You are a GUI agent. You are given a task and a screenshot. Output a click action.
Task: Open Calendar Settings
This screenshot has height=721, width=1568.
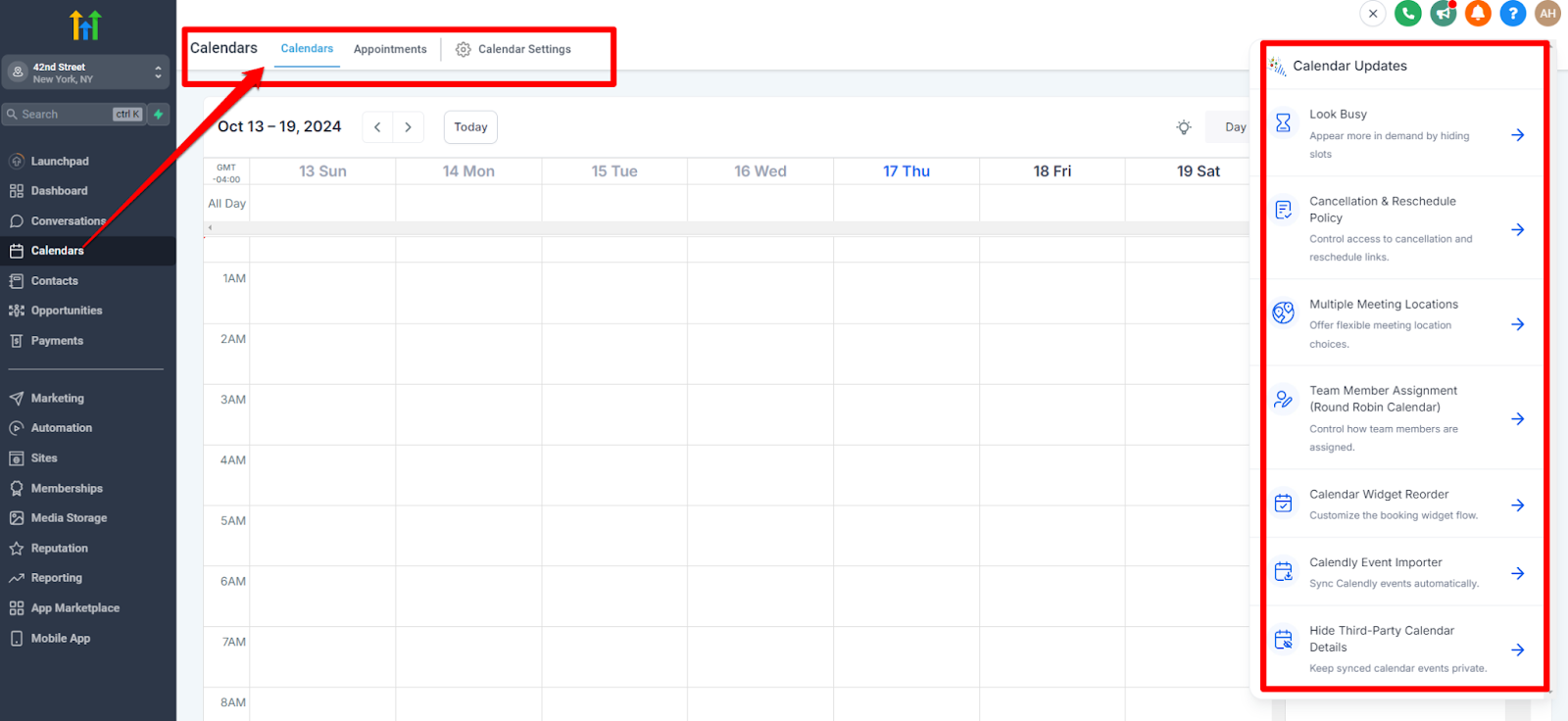point(514,49)
